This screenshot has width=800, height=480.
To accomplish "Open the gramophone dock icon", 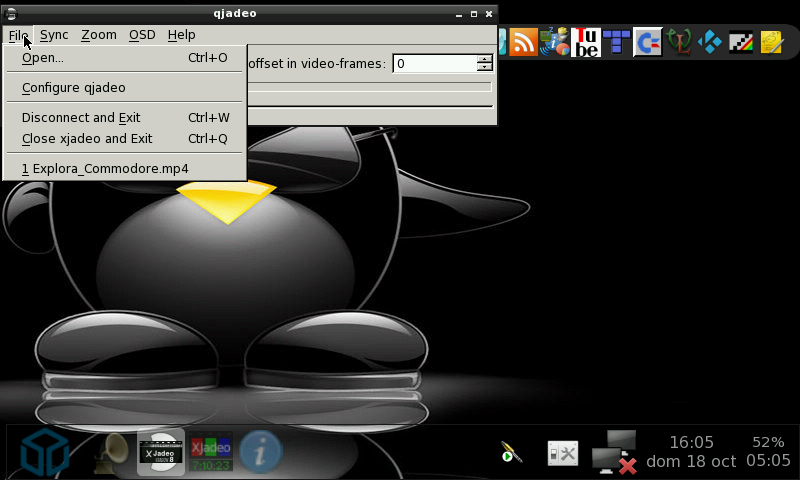I will [x=111, y=452].
